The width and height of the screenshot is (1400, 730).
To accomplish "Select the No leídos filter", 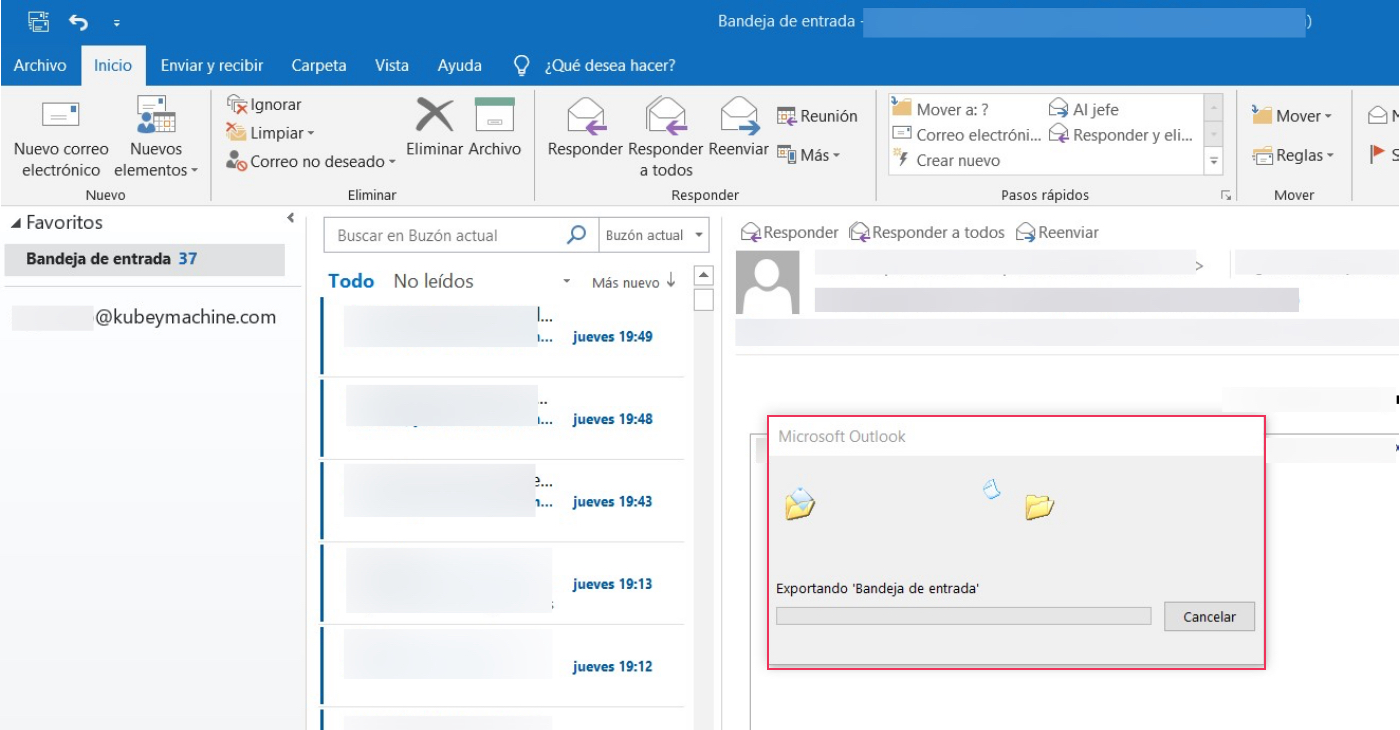I will tap(434, 282).
